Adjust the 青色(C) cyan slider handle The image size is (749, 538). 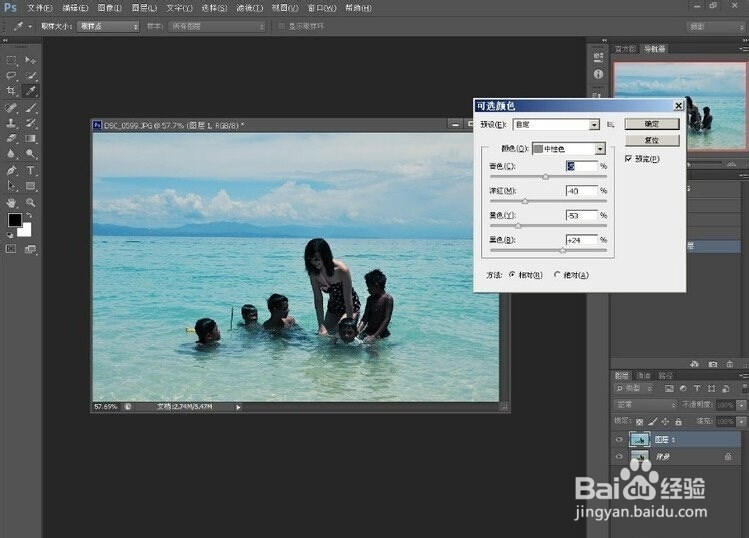coord(546,177)
